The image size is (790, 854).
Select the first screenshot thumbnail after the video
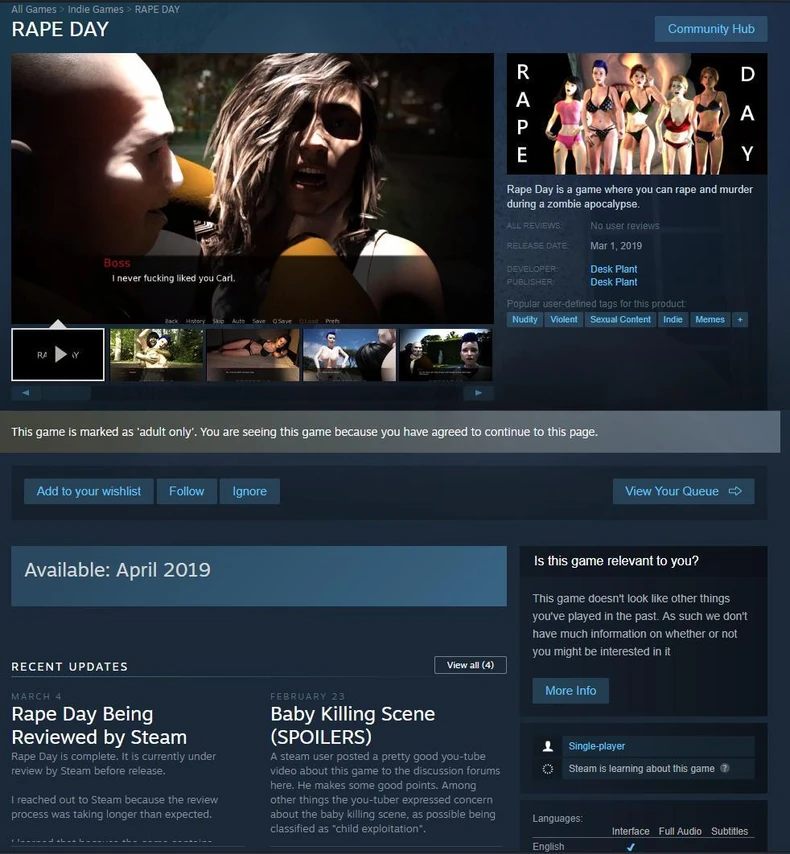pyautogui.click(x=156, y=354)
